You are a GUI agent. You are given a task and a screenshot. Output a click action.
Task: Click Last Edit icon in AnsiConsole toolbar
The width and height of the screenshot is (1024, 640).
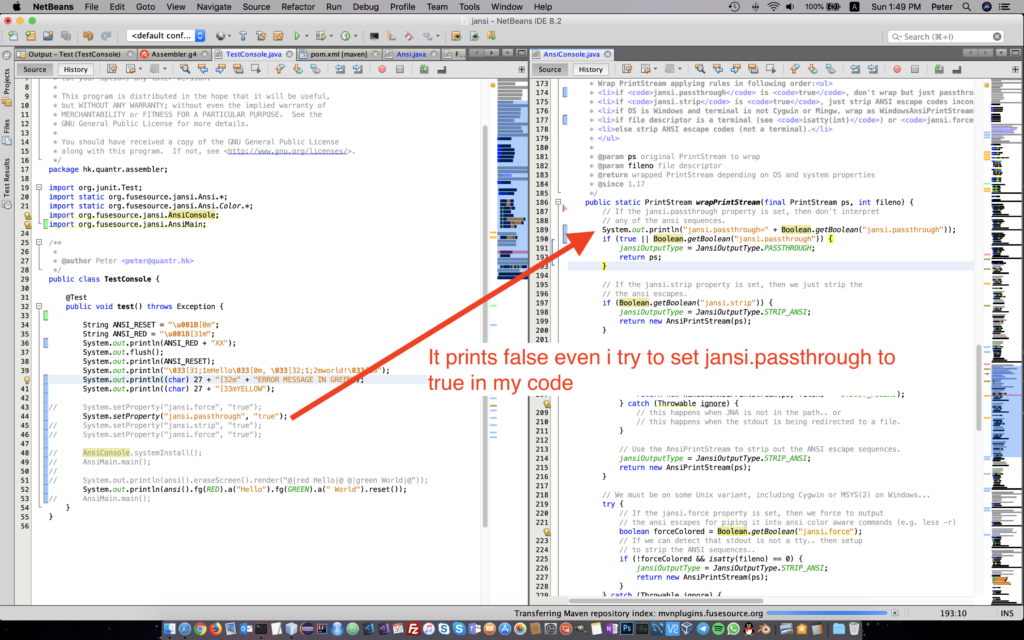click(627, 69)
